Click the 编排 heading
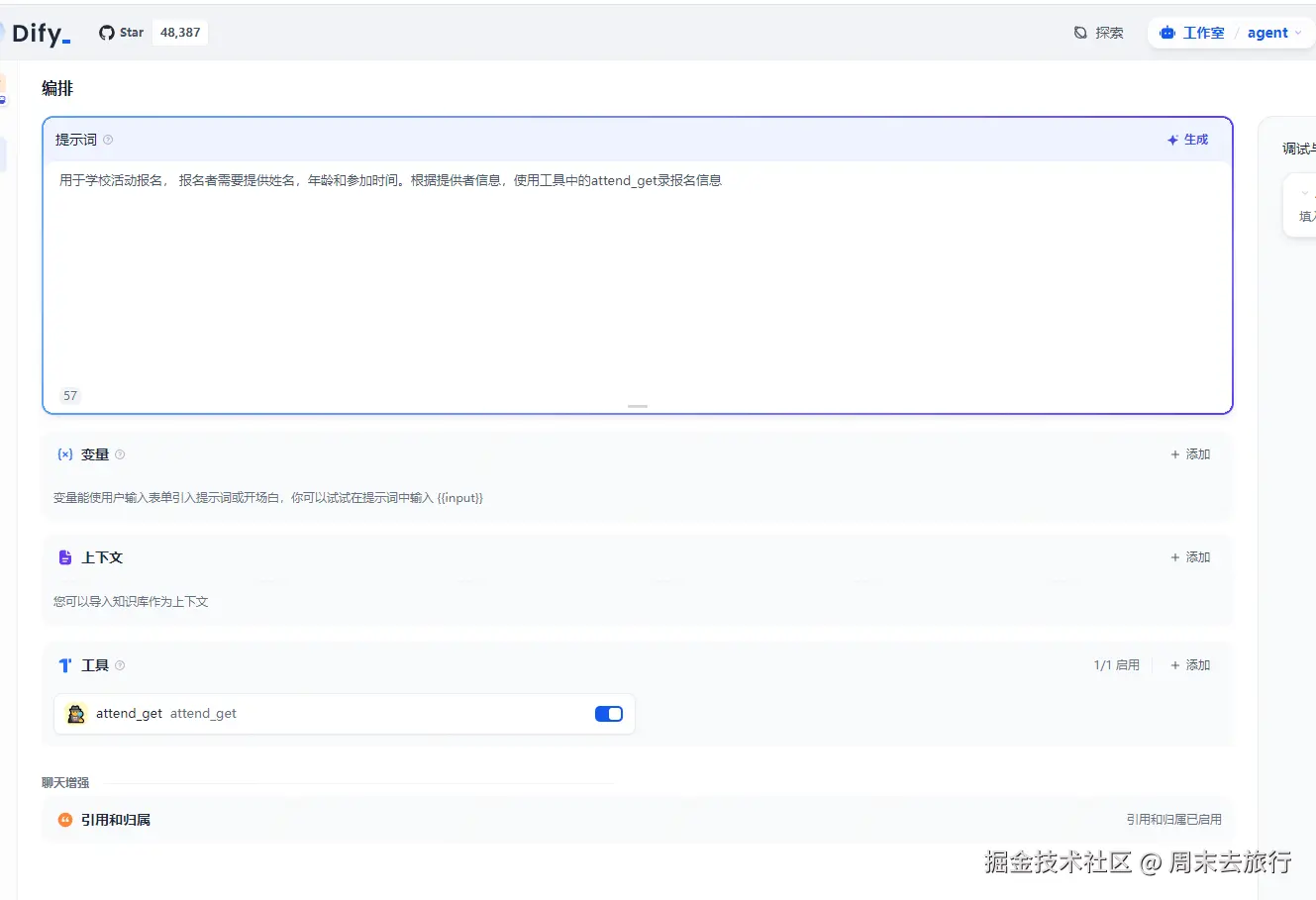1316x900 pixels. [x=57, y=88]
